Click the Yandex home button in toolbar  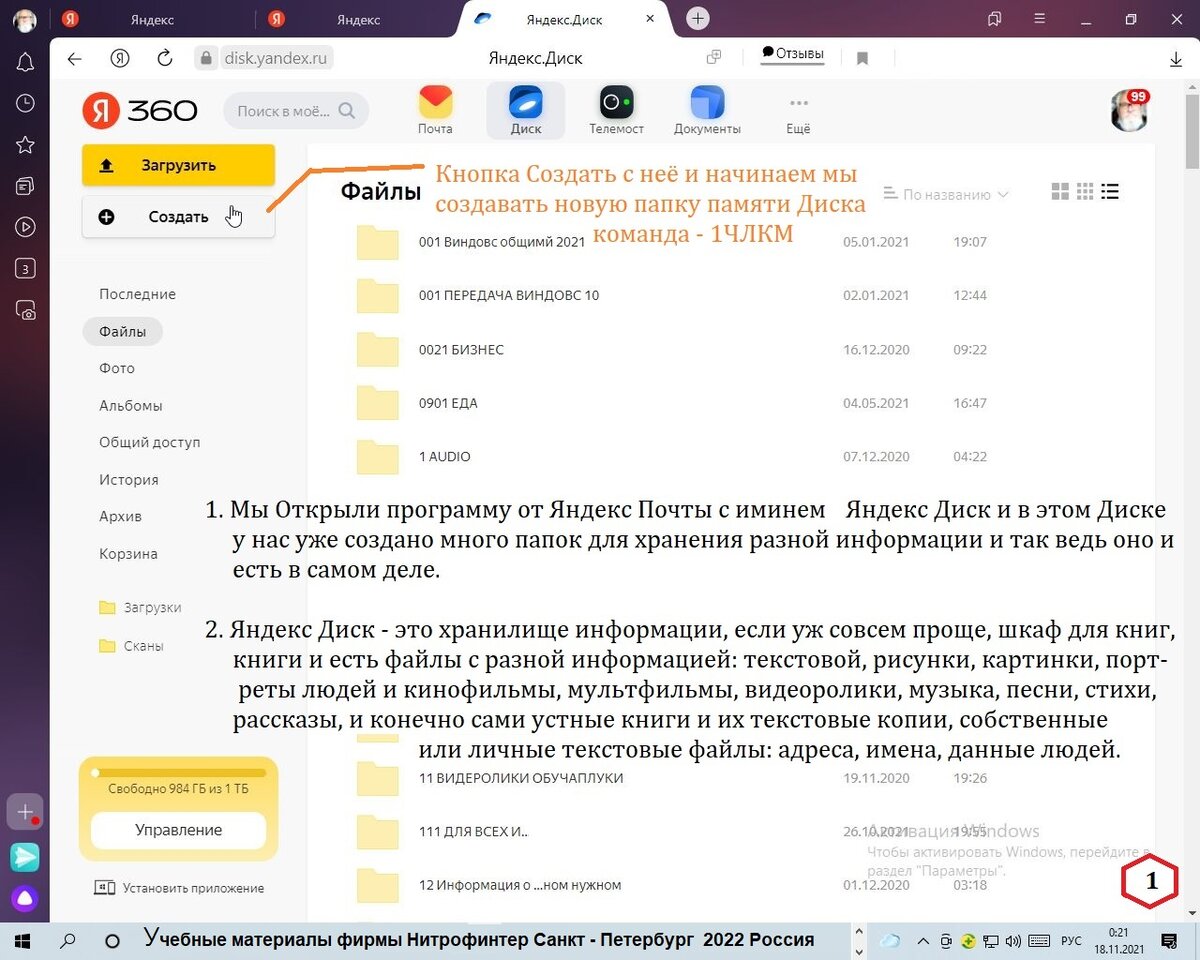click(120, 59)
